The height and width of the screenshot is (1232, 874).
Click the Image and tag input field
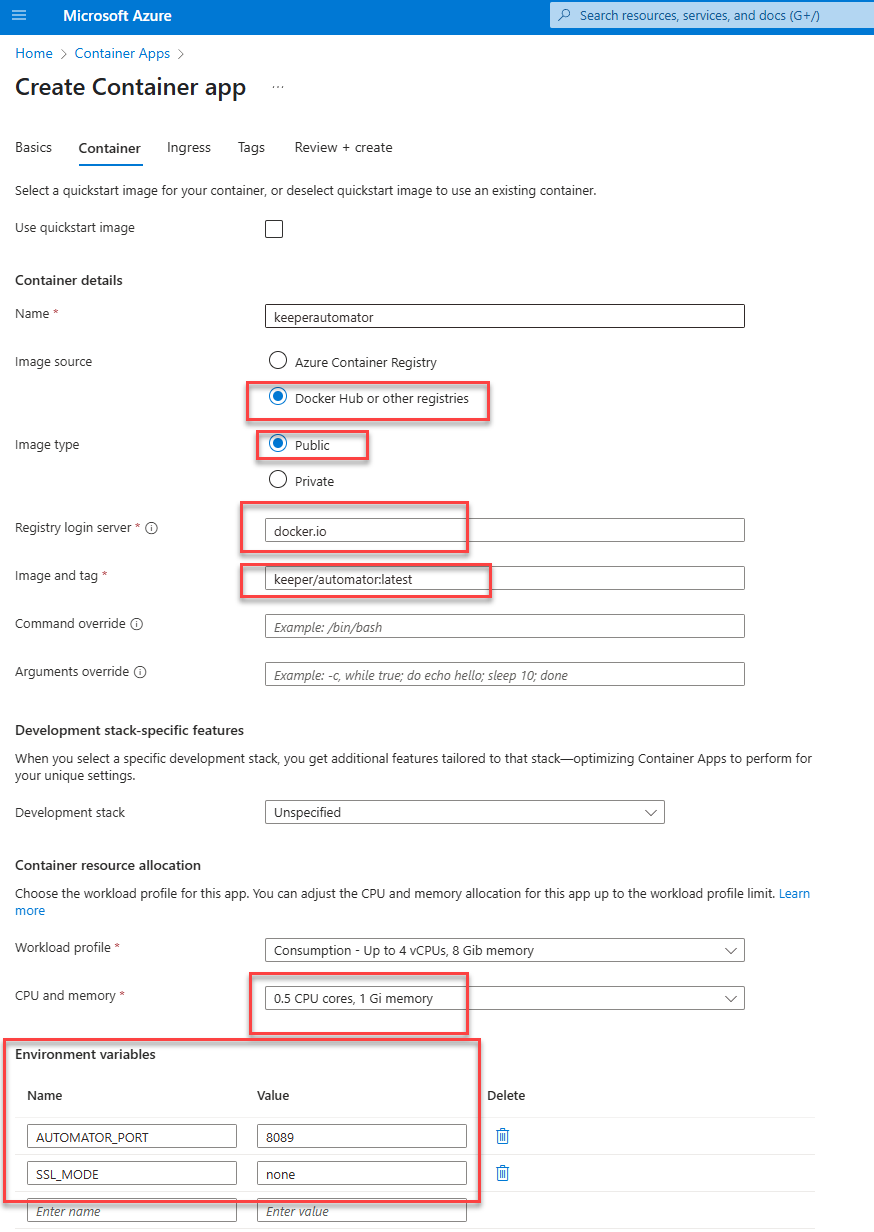click(x=504, y=578)
